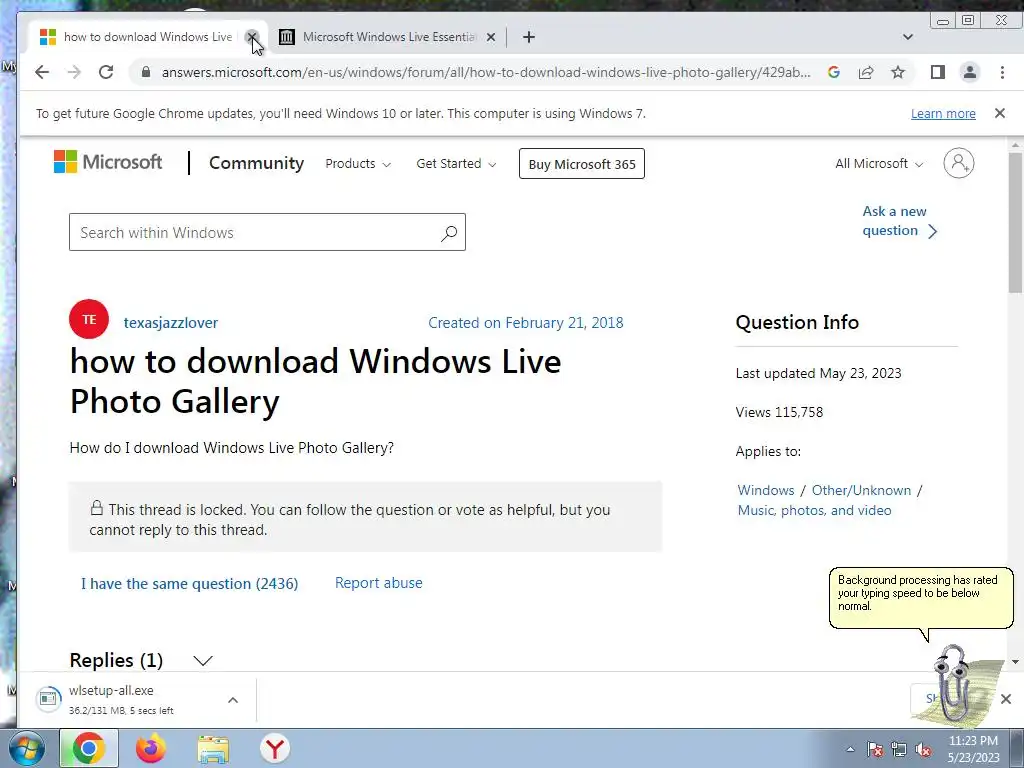1024x768 pixels.
Task: Click the Google icon in address bar
Action: [x=833, y=72]
